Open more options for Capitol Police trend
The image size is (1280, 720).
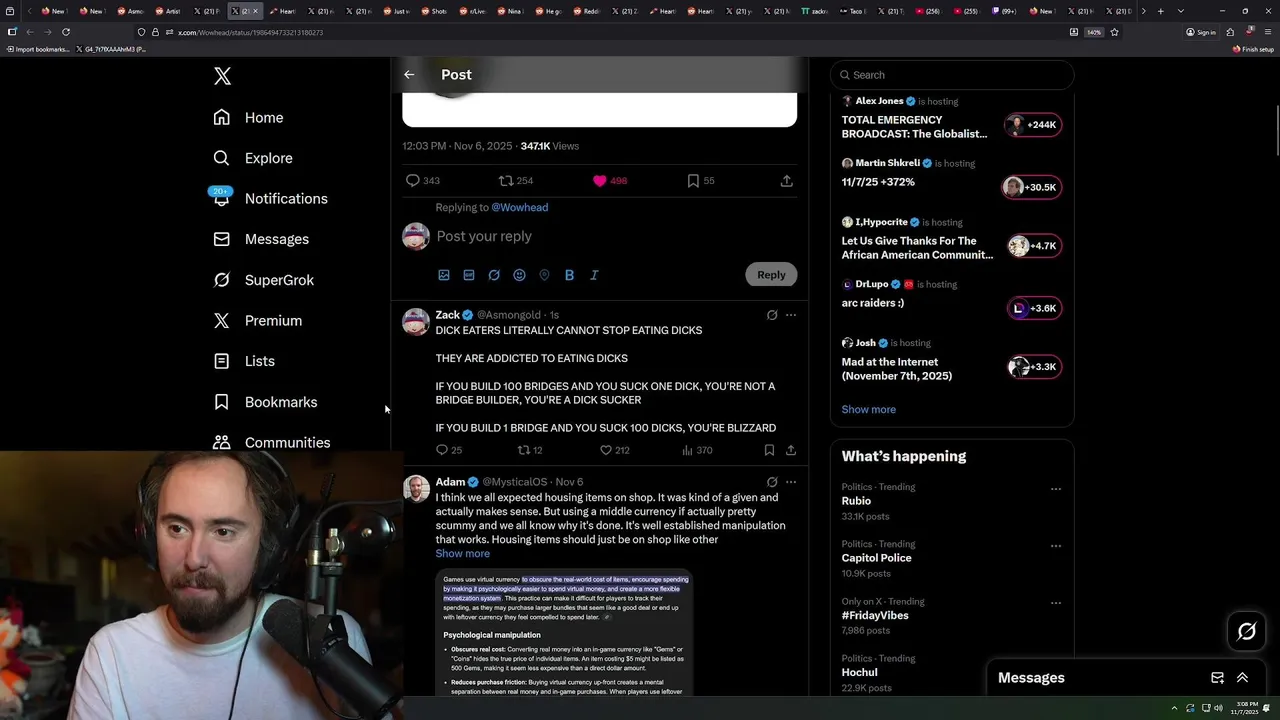click(1055, 546)
